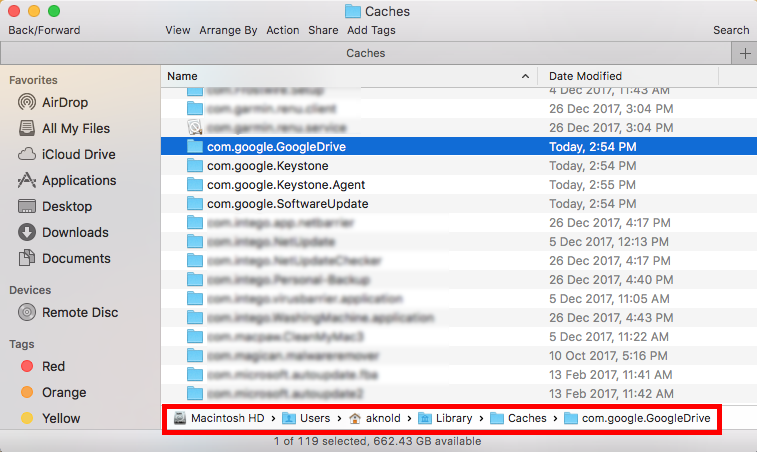Viewport: 757px width, 452px height.
Task: Click the date Today, 2:55 PM
Action: pos(592,184)
